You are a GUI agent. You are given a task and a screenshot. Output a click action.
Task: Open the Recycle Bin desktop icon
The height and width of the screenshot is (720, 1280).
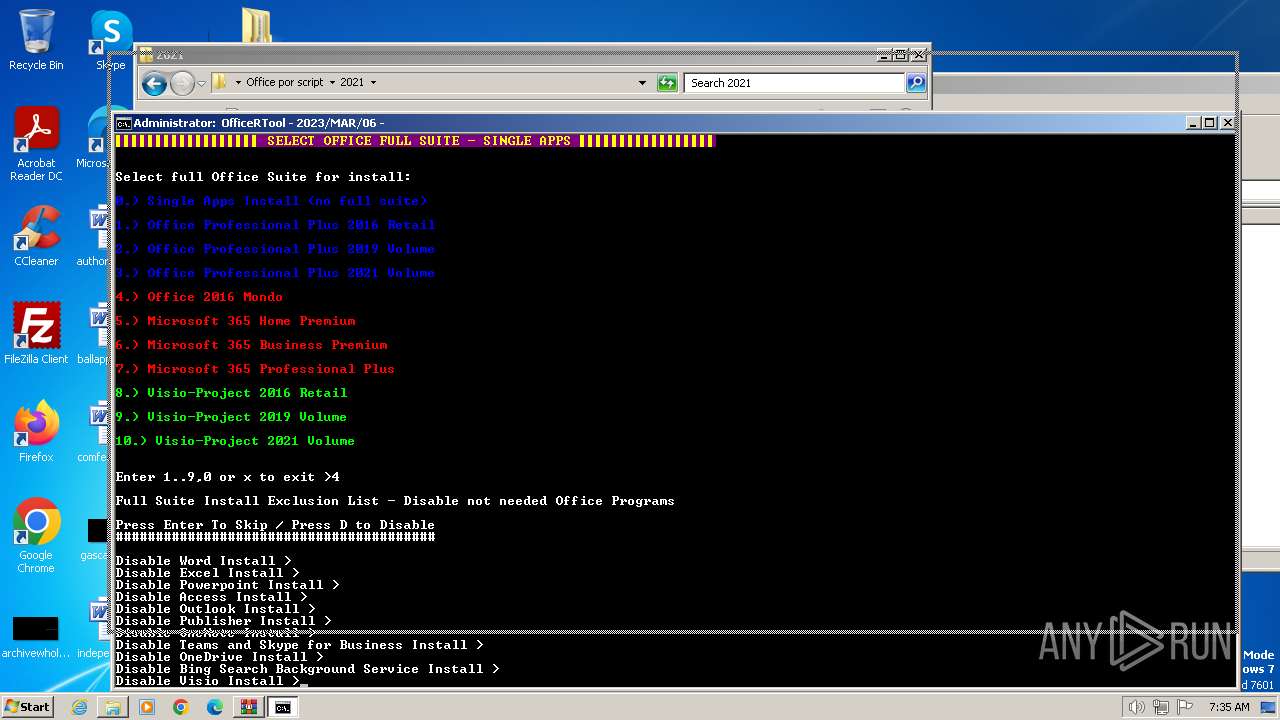(36, 40)
